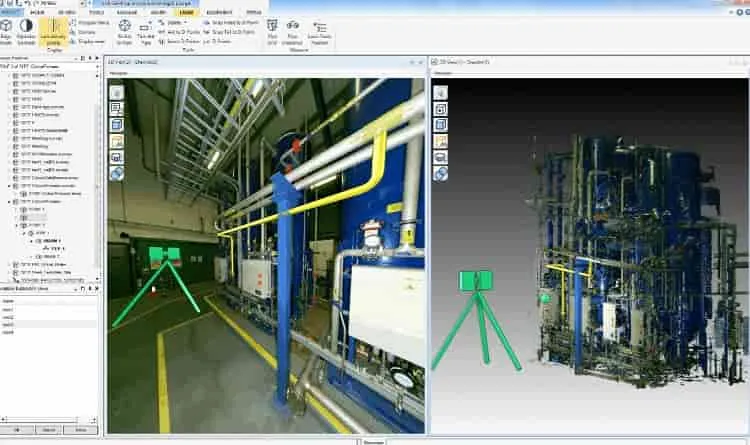This screenshot has height=445, width=750.
Task: Expand the small dropdown arrow beside the points option
Action: click(185, 23)
